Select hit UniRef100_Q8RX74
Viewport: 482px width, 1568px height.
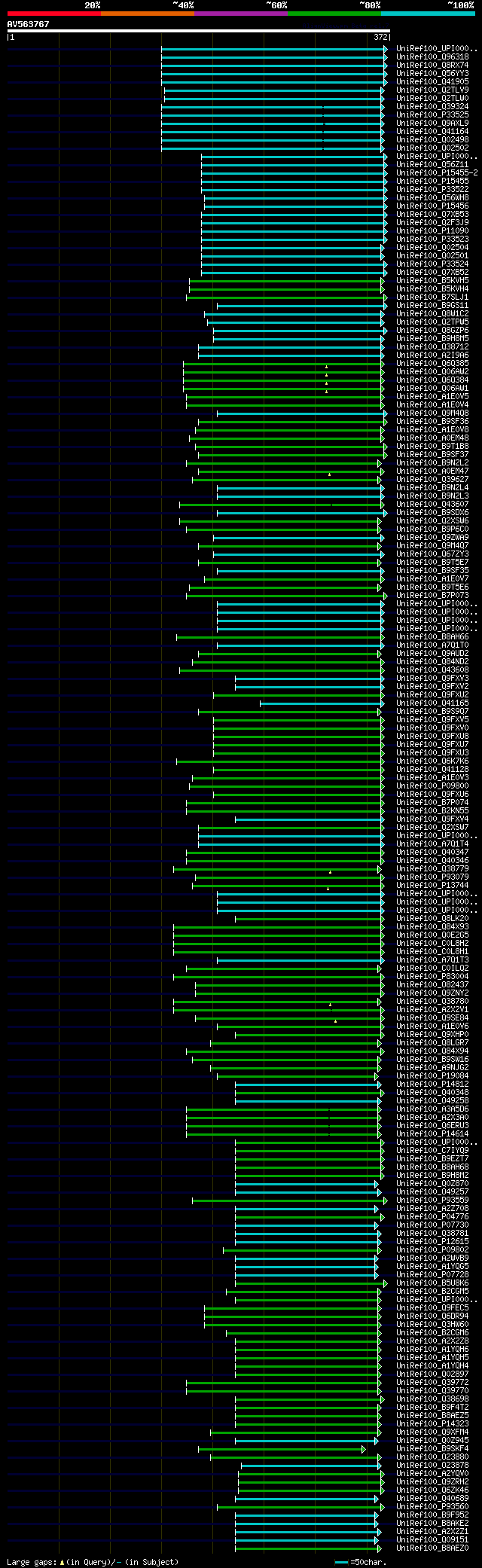click(432, 65)
